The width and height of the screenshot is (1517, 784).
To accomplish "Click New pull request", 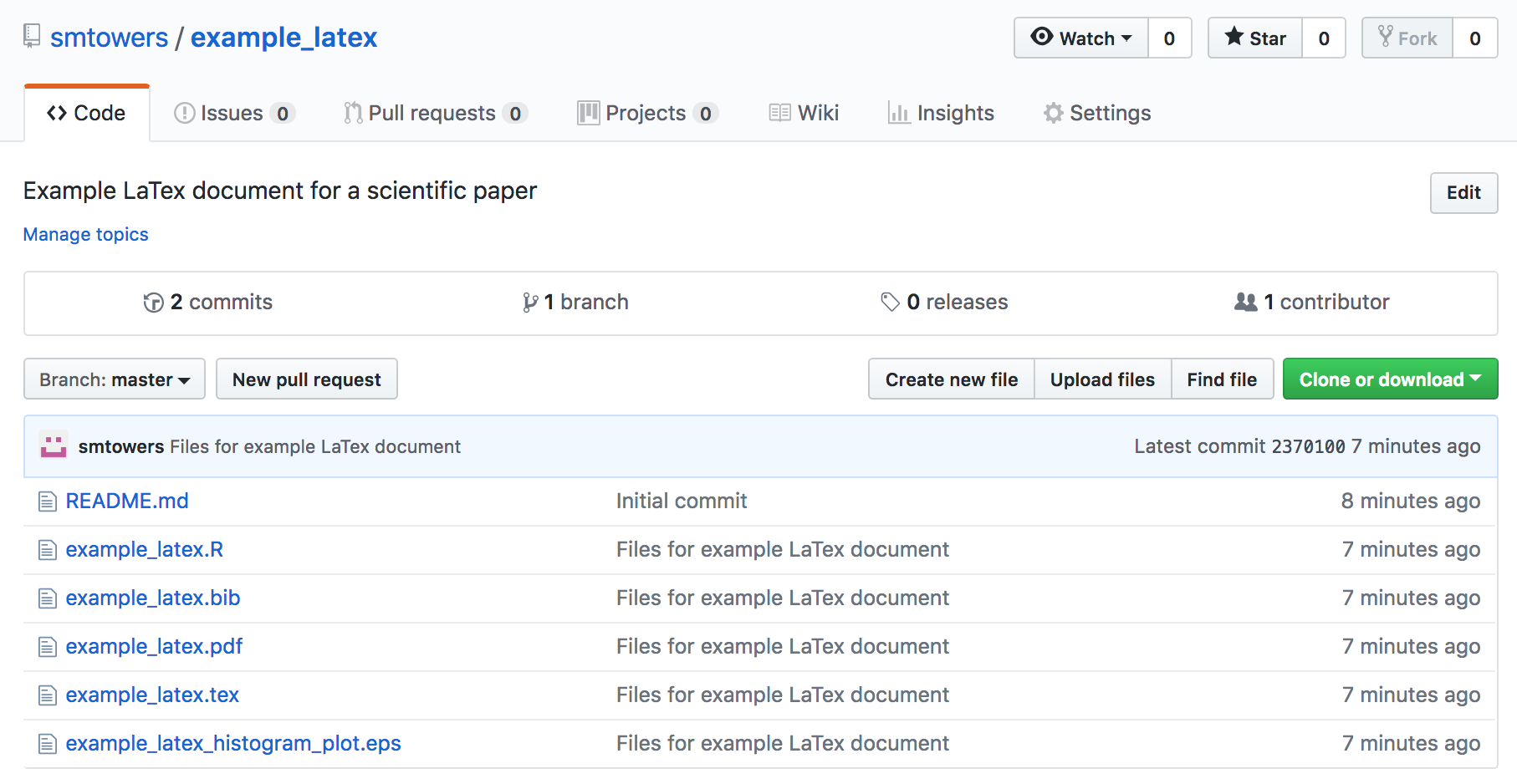I will [x=307, y=379].
